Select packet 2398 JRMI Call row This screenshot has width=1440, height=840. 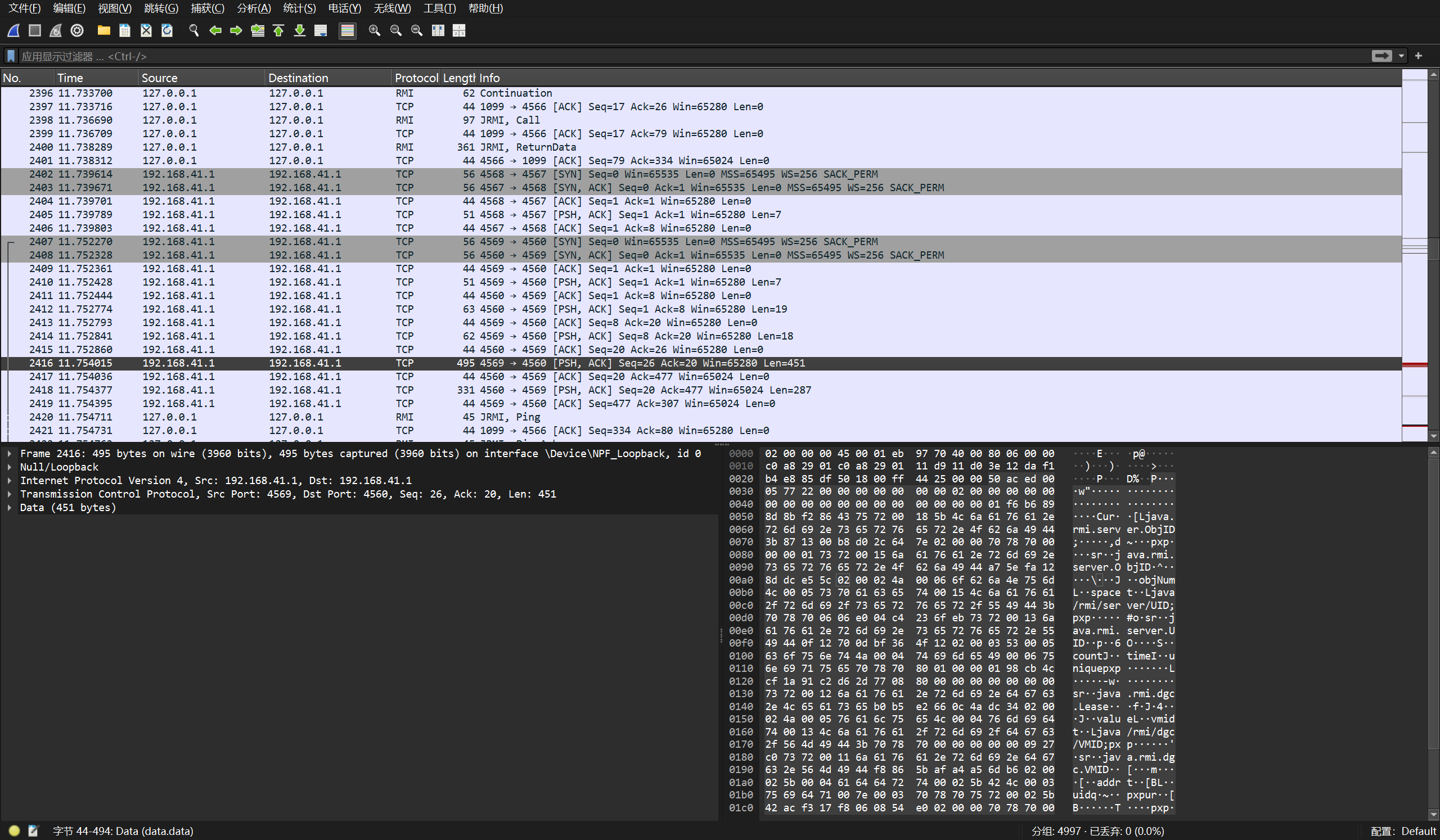[701, 120]
